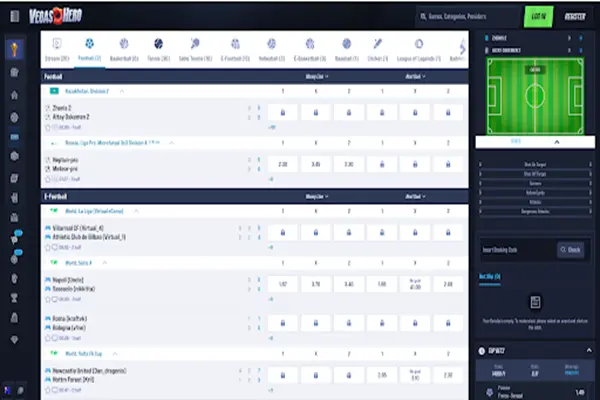Favorite the Newcastle United match
Viewport: 600px width, 400px height.
point(48,390)
